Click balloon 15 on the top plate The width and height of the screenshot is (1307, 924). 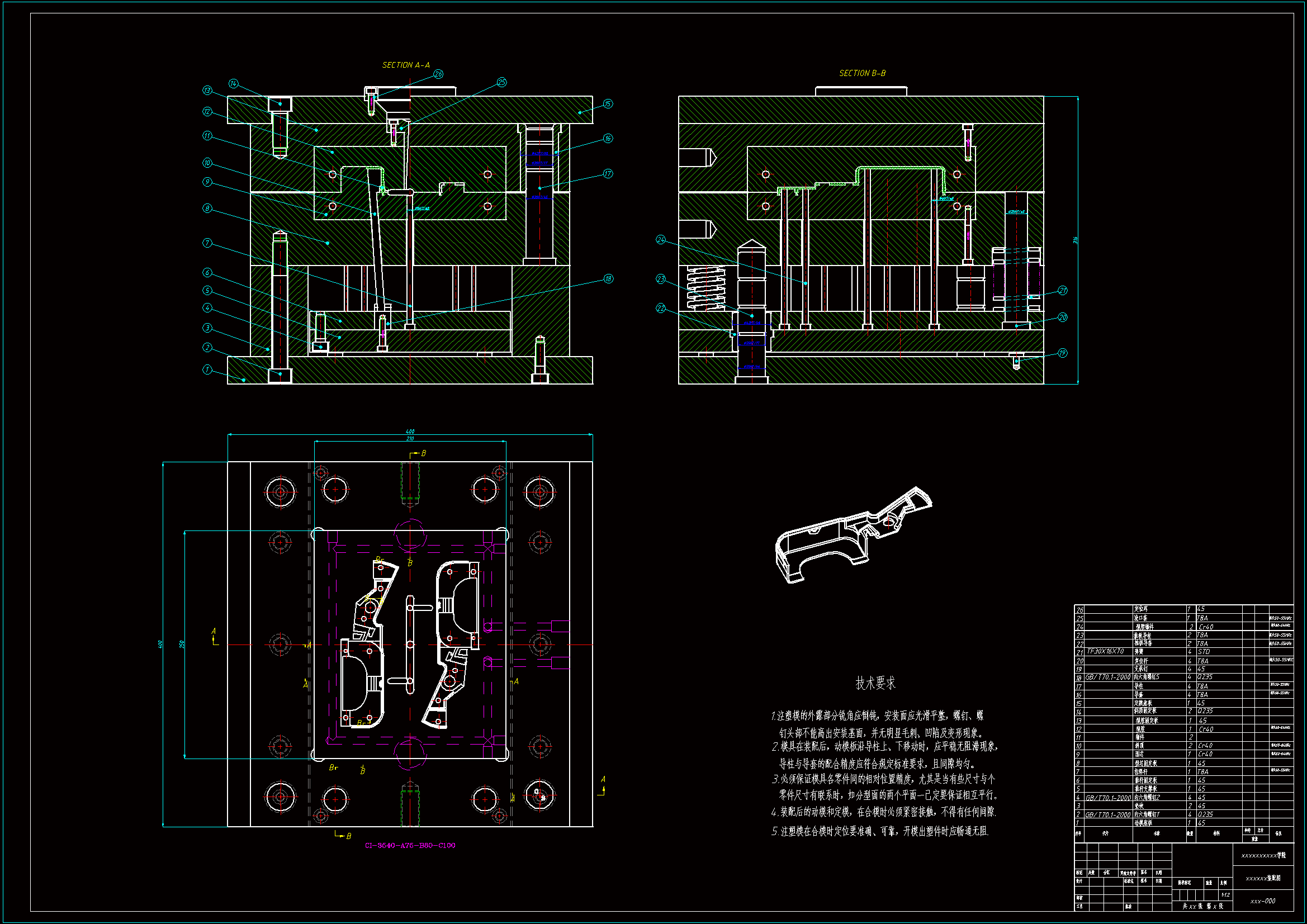(x=608, y=103)
